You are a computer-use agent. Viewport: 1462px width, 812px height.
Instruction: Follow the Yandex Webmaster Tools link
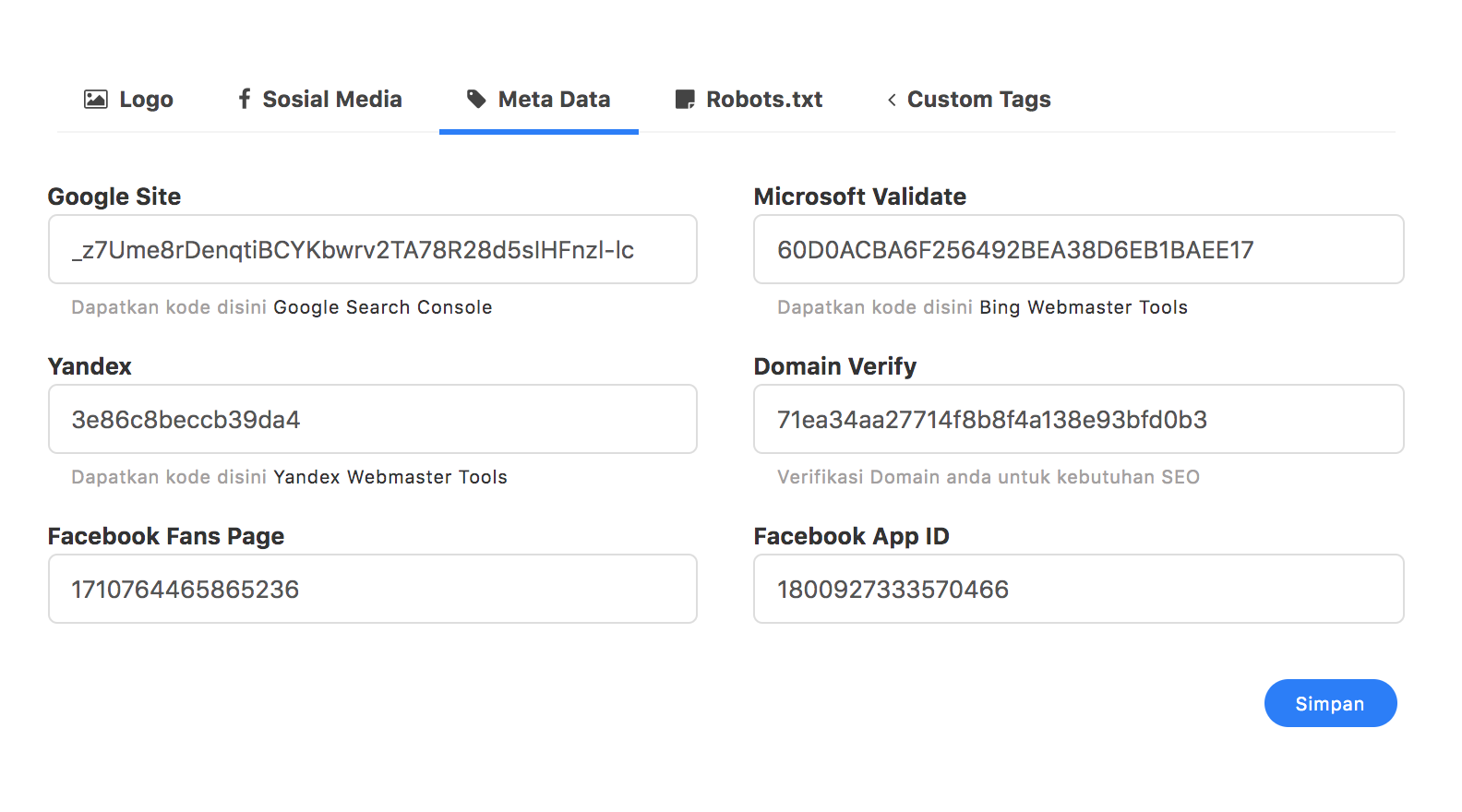pos(390,477)
